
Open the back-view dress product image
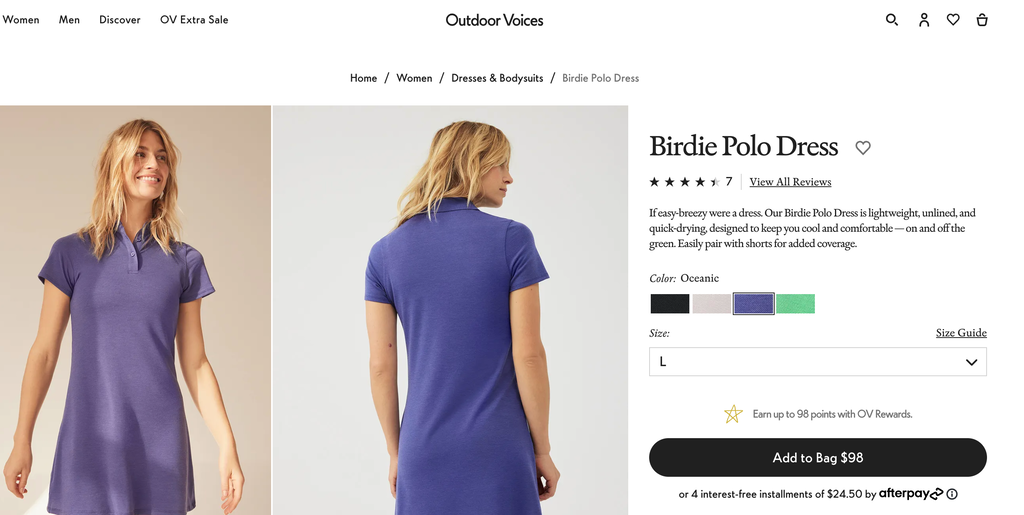(x=450, y=310)
